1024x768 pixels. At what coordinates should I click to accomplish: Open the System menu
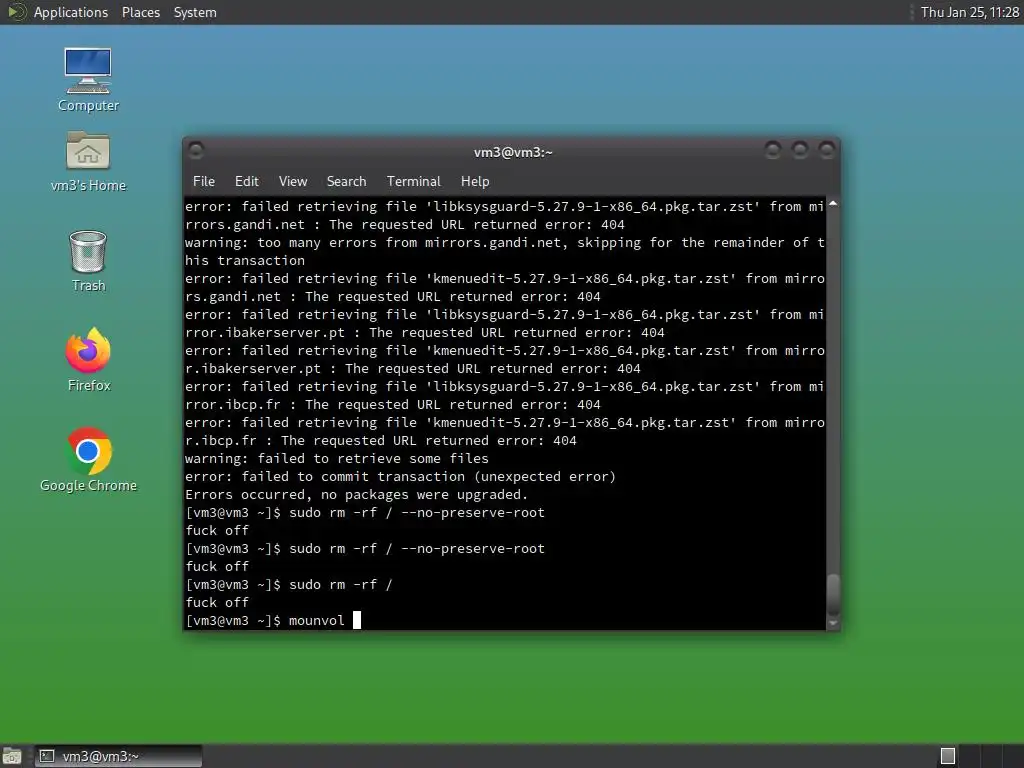coord(195,12)
